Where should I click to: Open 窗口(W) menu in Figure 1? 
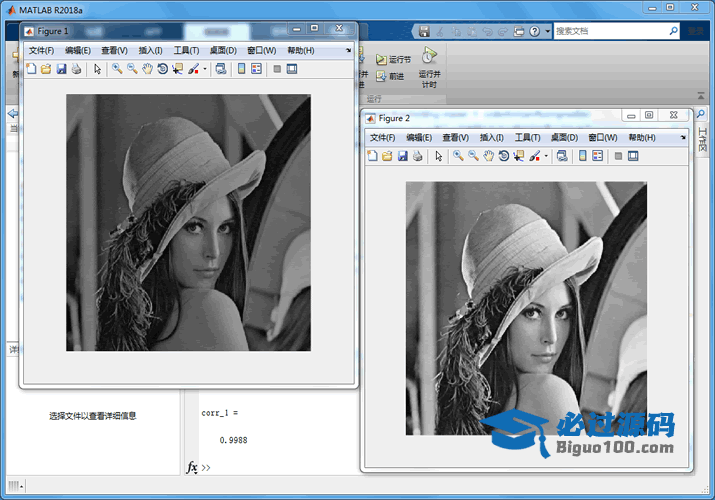click(x=262, y=51)
